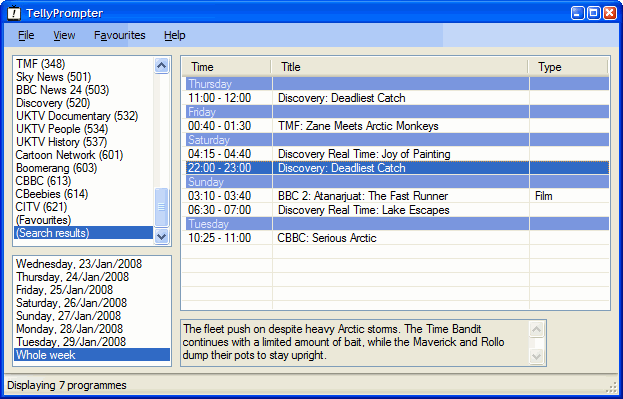Screen dimensions: 623x399
Task: Click the Film type cell
Action: [569, 196]
